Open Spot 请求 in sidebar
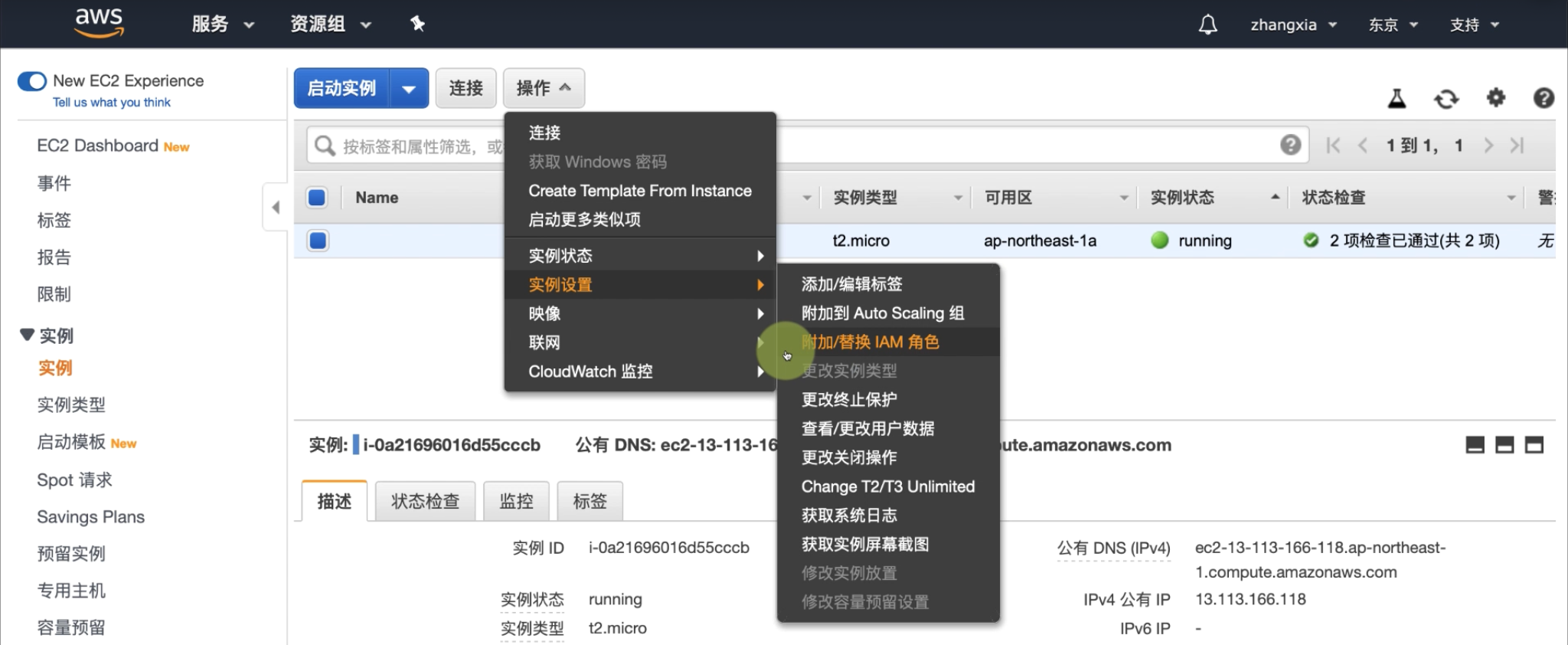The width and height of the screenshot is (1568, 645). click(x=74, y=480)
